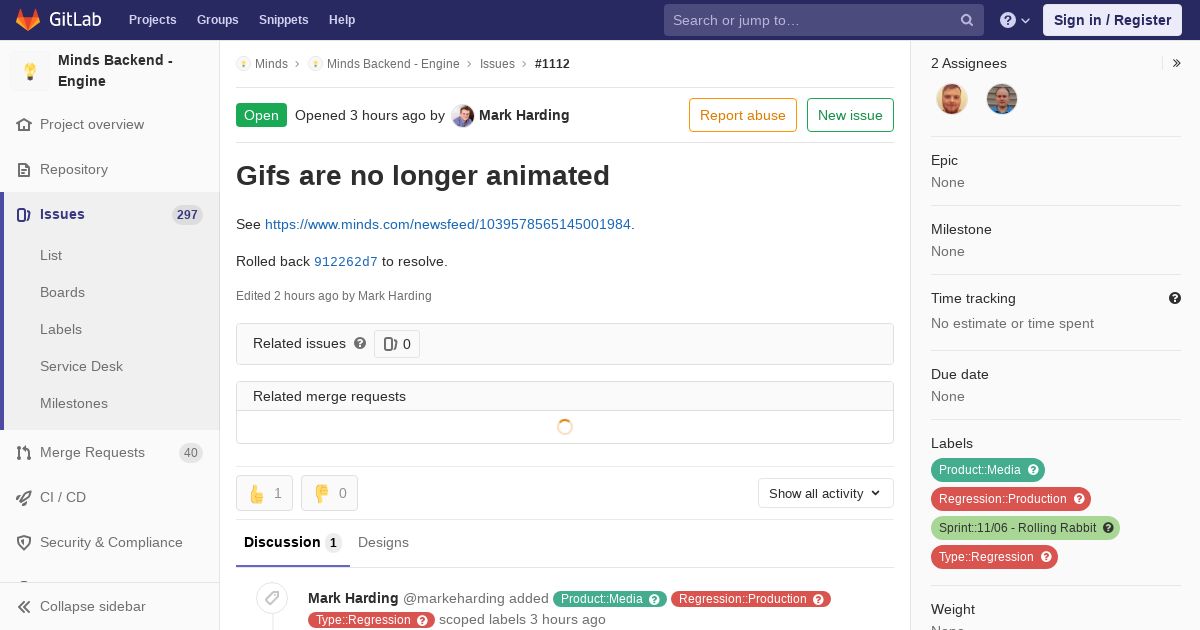Open Issues section in sidebar

tap(62, 214)
